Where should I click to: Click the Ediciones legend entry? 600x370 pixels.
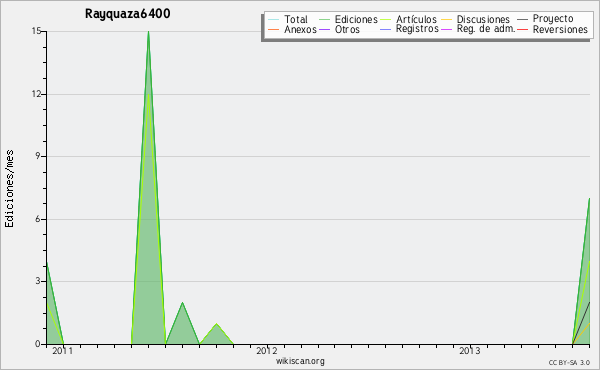click(356, 19)
